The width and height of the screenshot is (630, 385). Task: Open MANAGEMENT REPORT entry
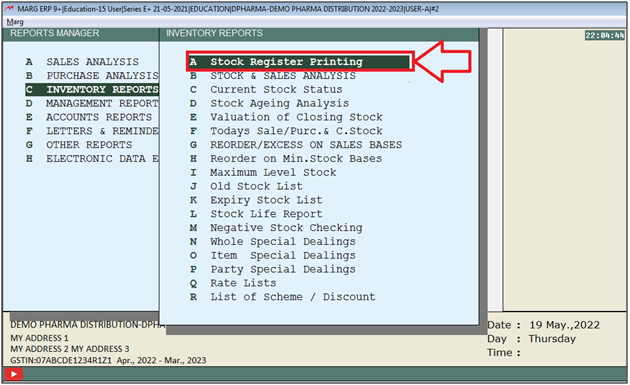pos(102,103)
